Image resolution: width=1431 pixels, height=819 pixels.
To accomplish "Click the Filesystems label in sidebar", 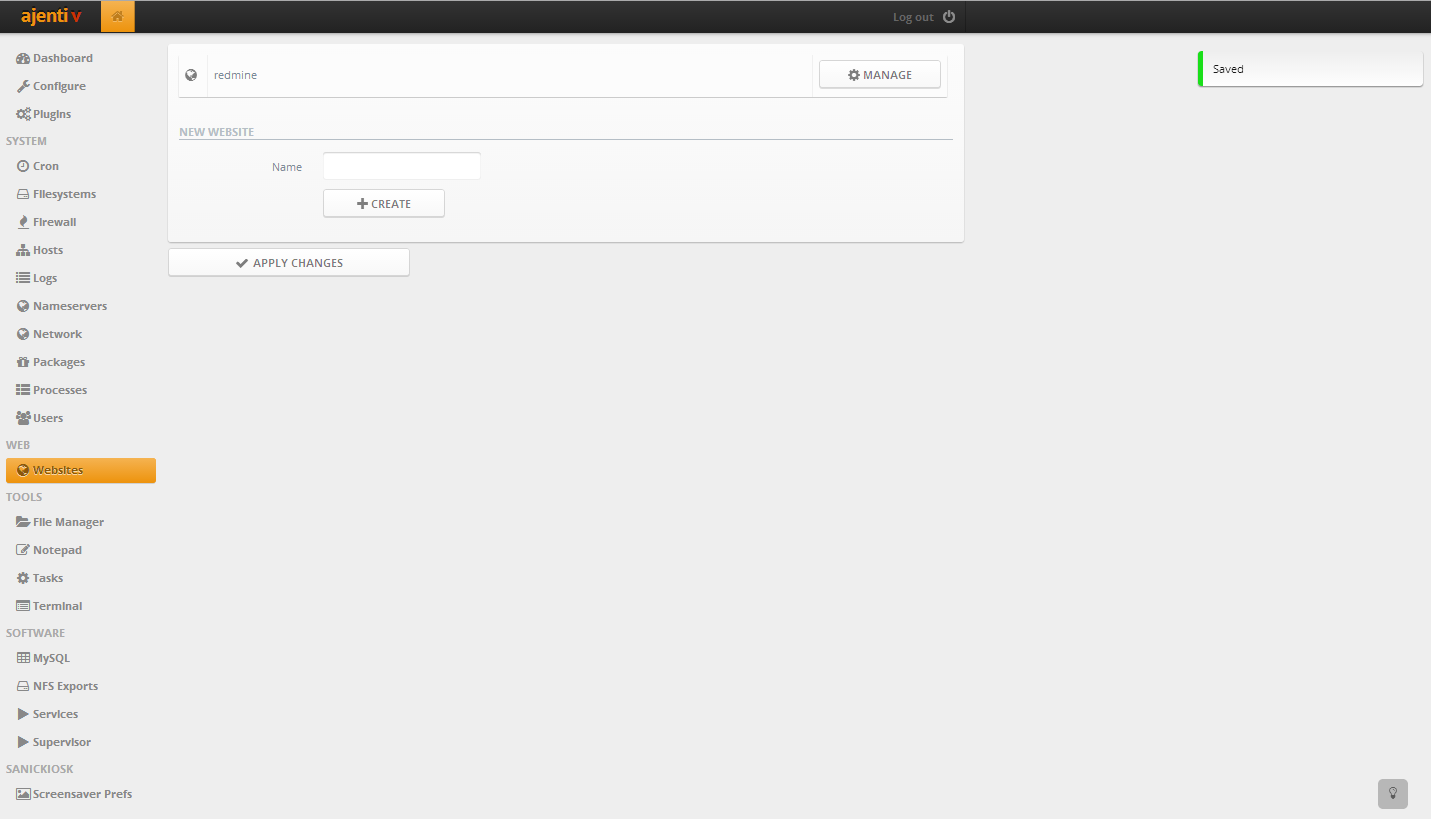I will [65, 194].
